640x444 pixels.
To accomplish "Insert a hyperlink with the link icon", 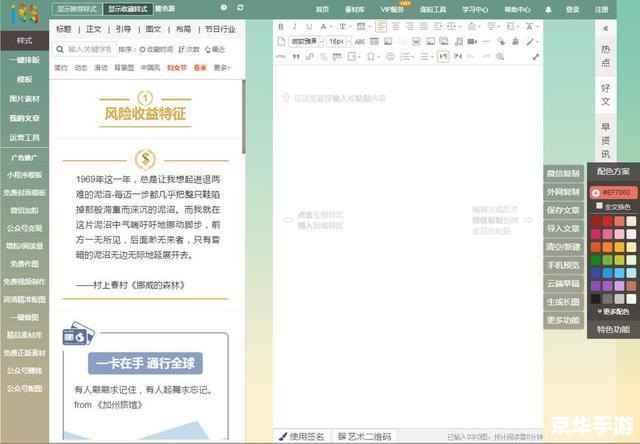I will [x=310, y=57].
